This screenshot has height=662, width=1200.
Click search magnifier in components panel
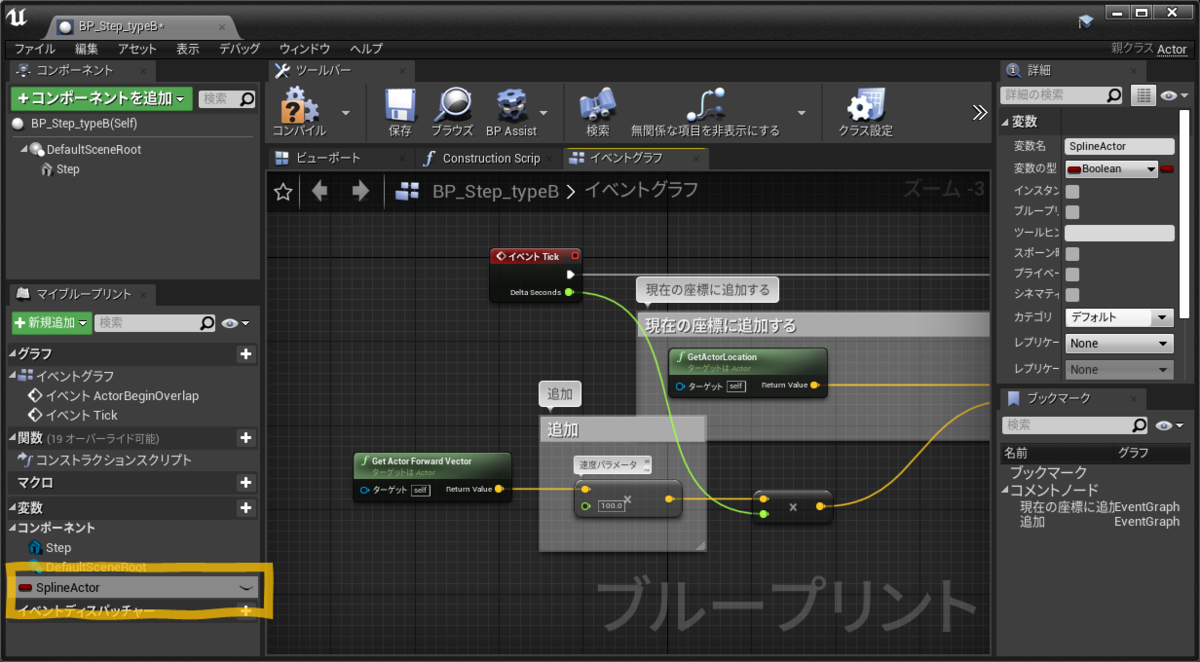(247, 99)
